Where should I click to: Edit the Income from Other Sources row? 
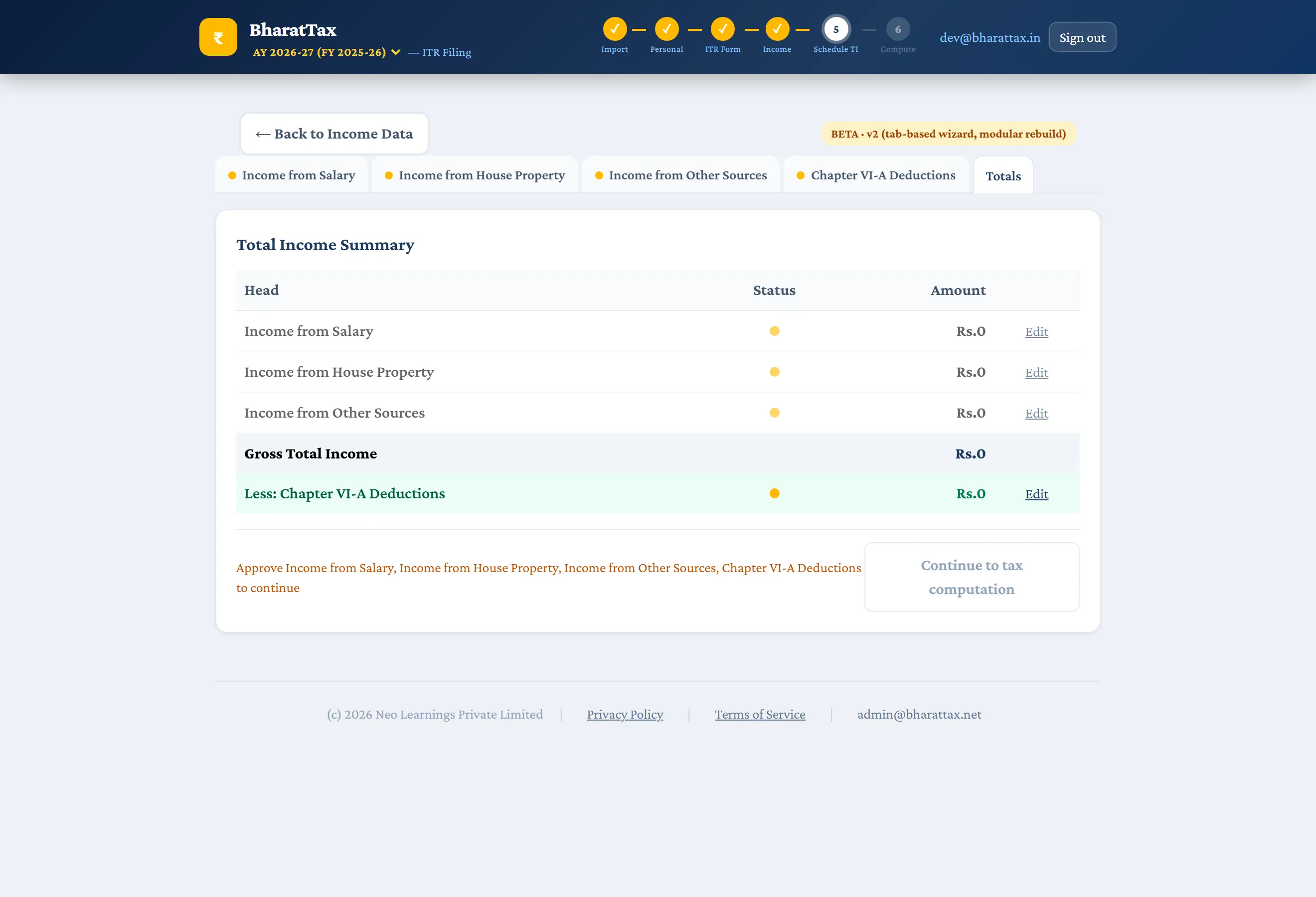tap(1036, 413)
